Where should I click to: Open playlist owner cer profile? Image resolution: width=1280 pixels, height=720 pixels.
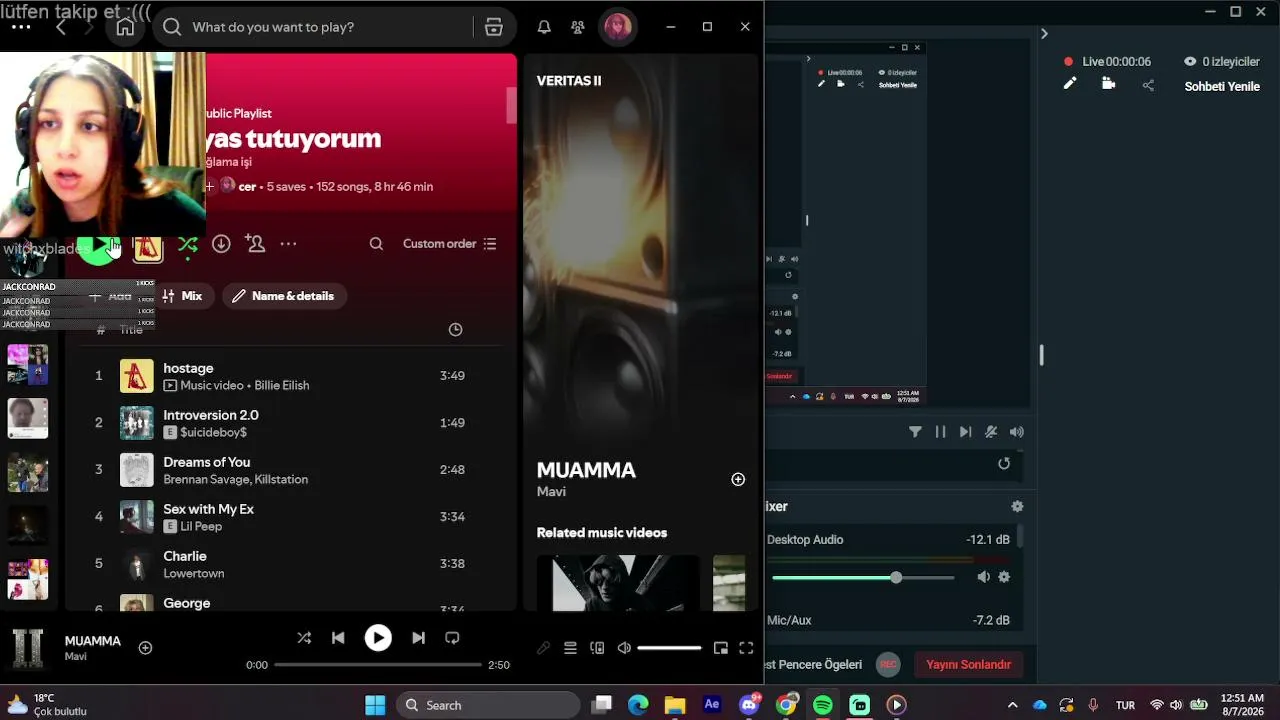(247, 187)
